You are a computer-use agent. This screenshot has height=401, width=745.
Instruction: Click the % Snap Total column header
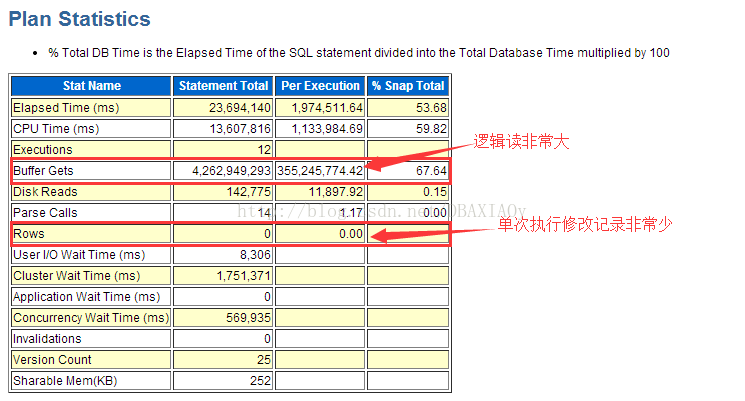coord(408,86)
